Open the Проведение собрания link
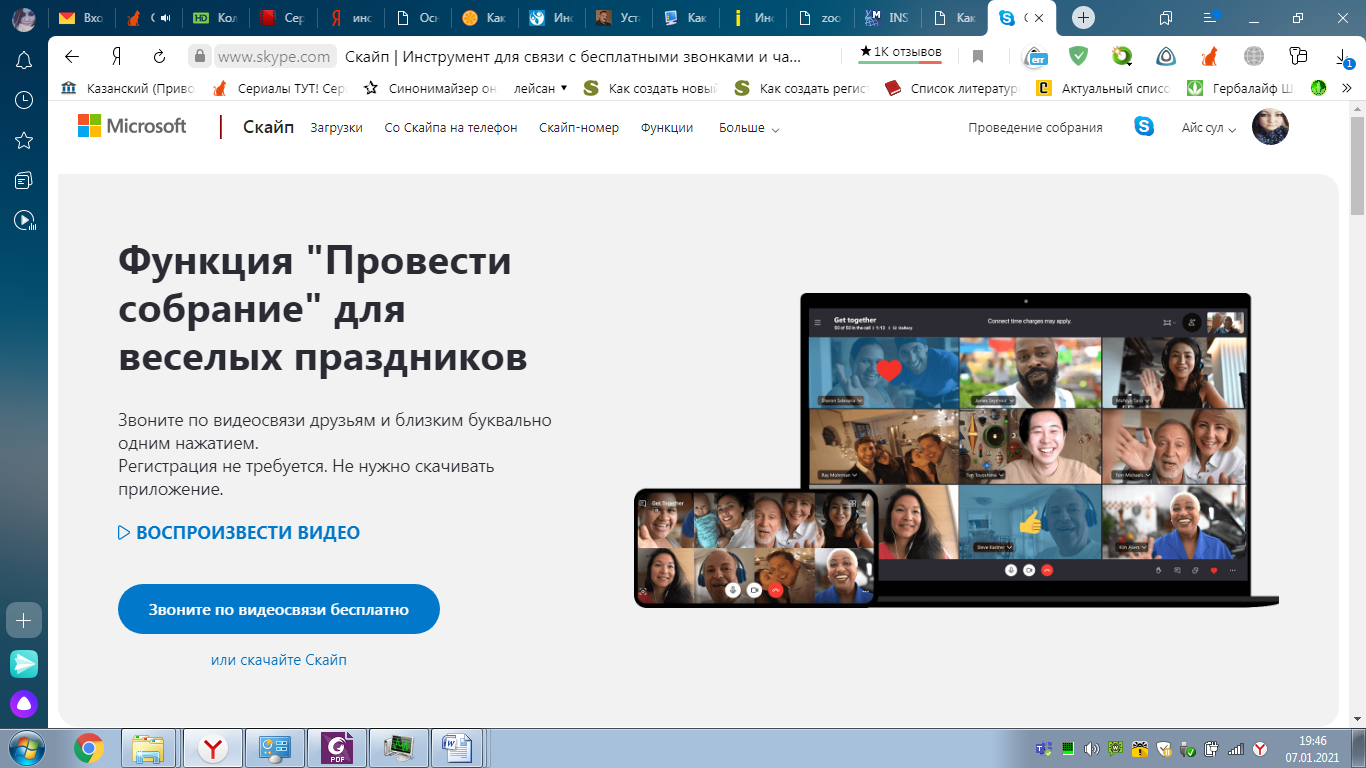 [1035, 128]
